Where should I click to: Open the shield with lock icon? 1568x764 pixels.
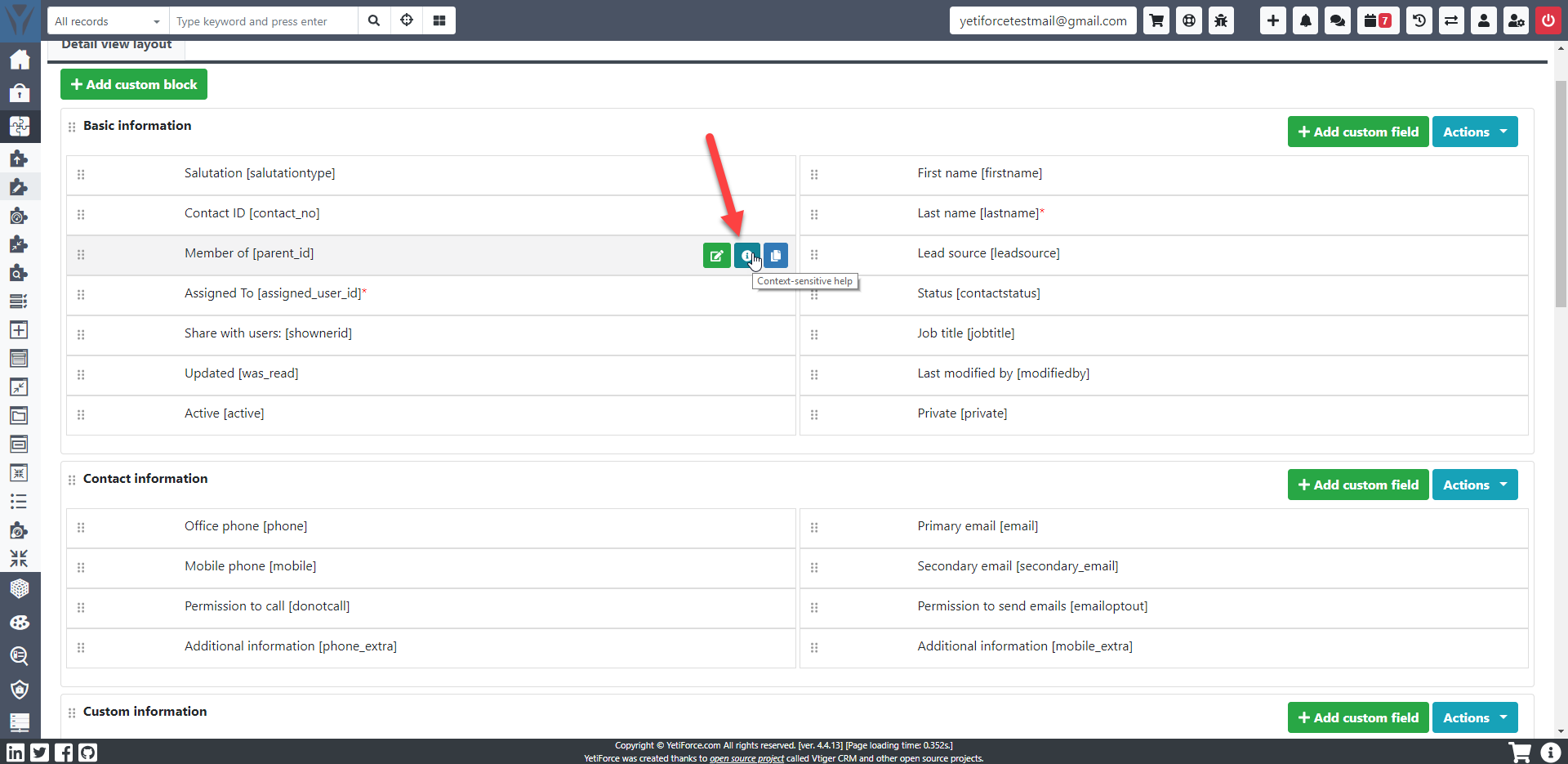coord(20,690)
